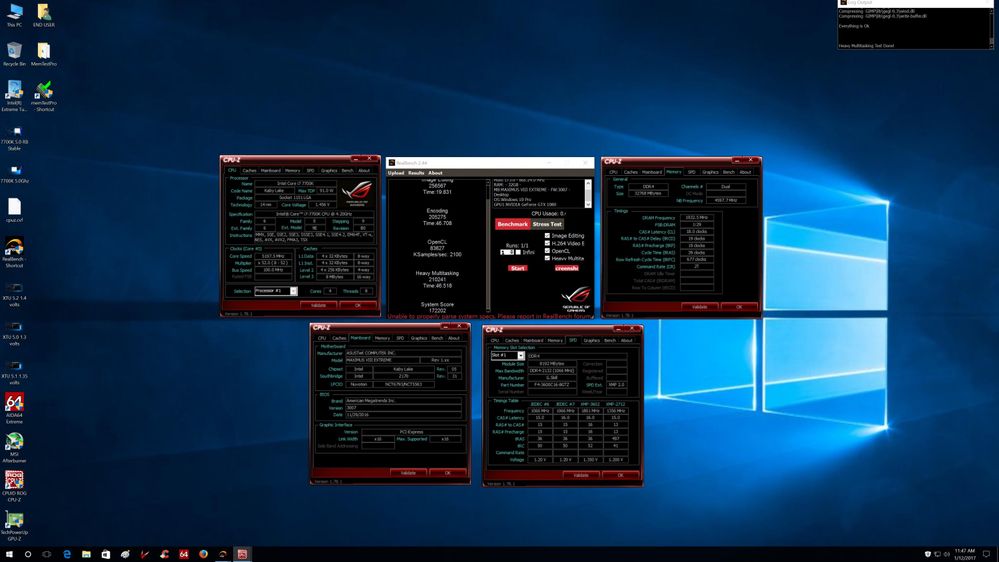The width and height of the screenshot is (999, 562).
Task: Select RealBench Stress Test mode button
Action: tap(547, 224)
